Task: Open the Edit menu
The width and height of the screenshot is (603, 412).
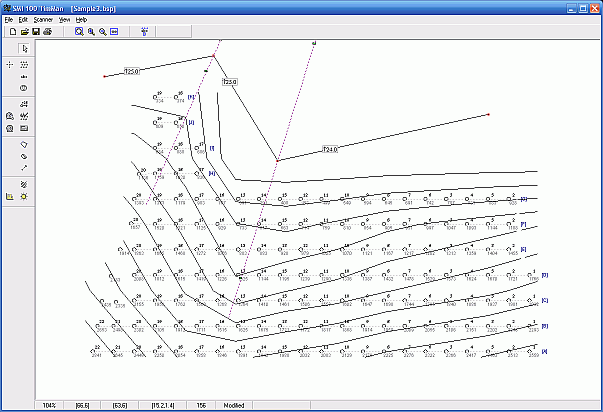Action: click(x=23, y=20)
